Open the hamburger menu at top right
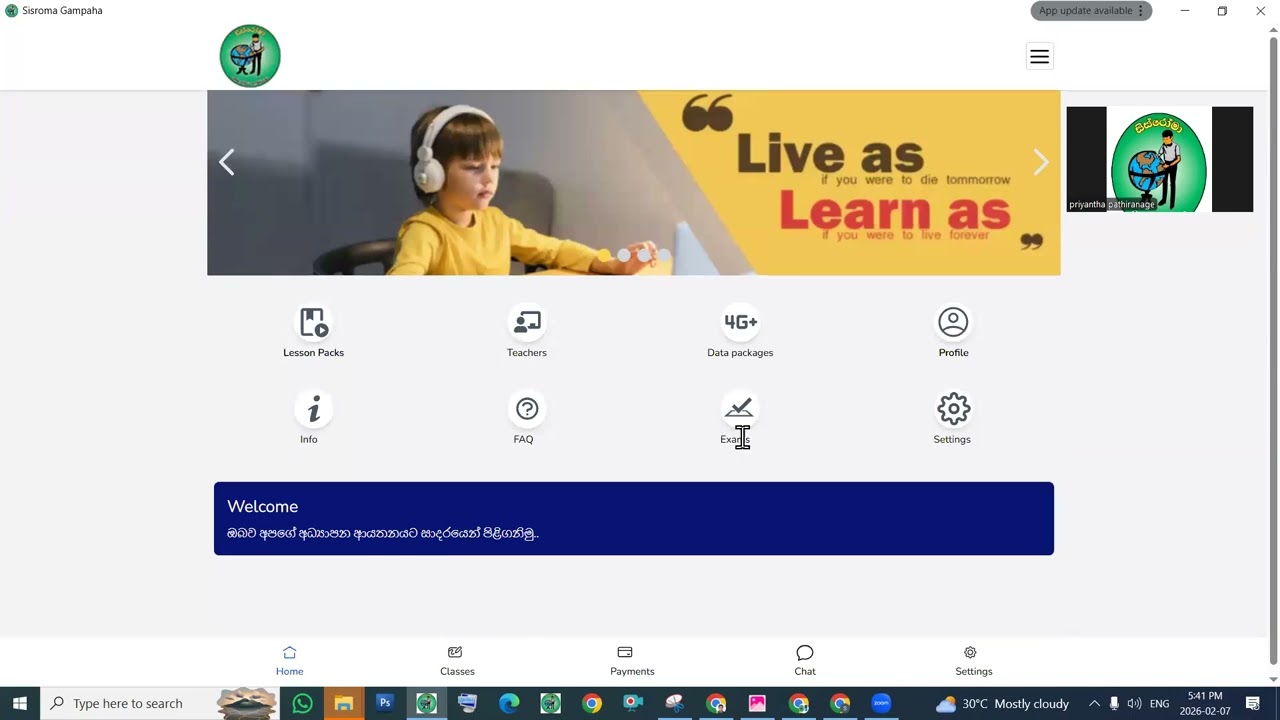The image size is (1280, 720). pyautogui.click(x=1040, y=56)
